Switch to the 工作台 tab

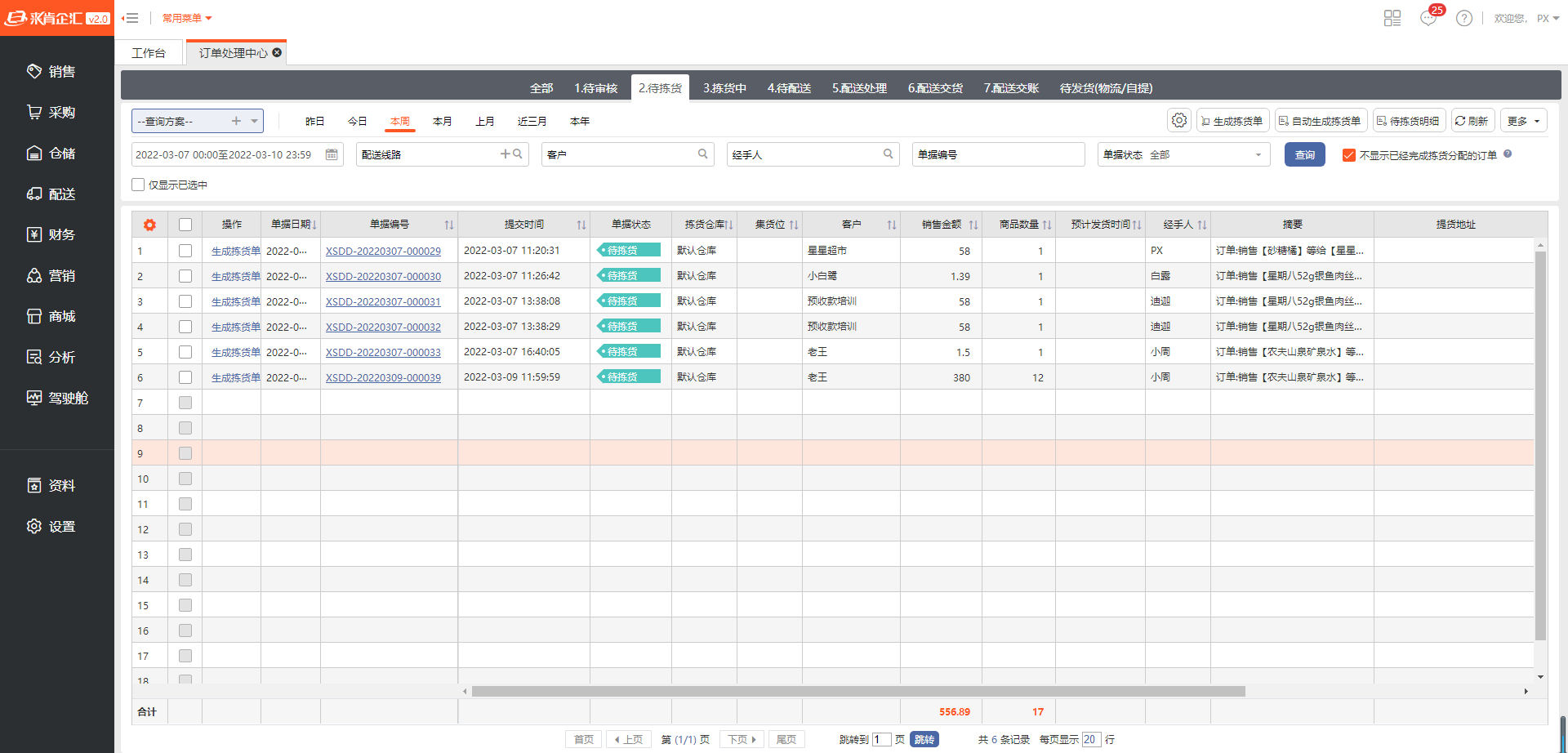click(149, 52)
